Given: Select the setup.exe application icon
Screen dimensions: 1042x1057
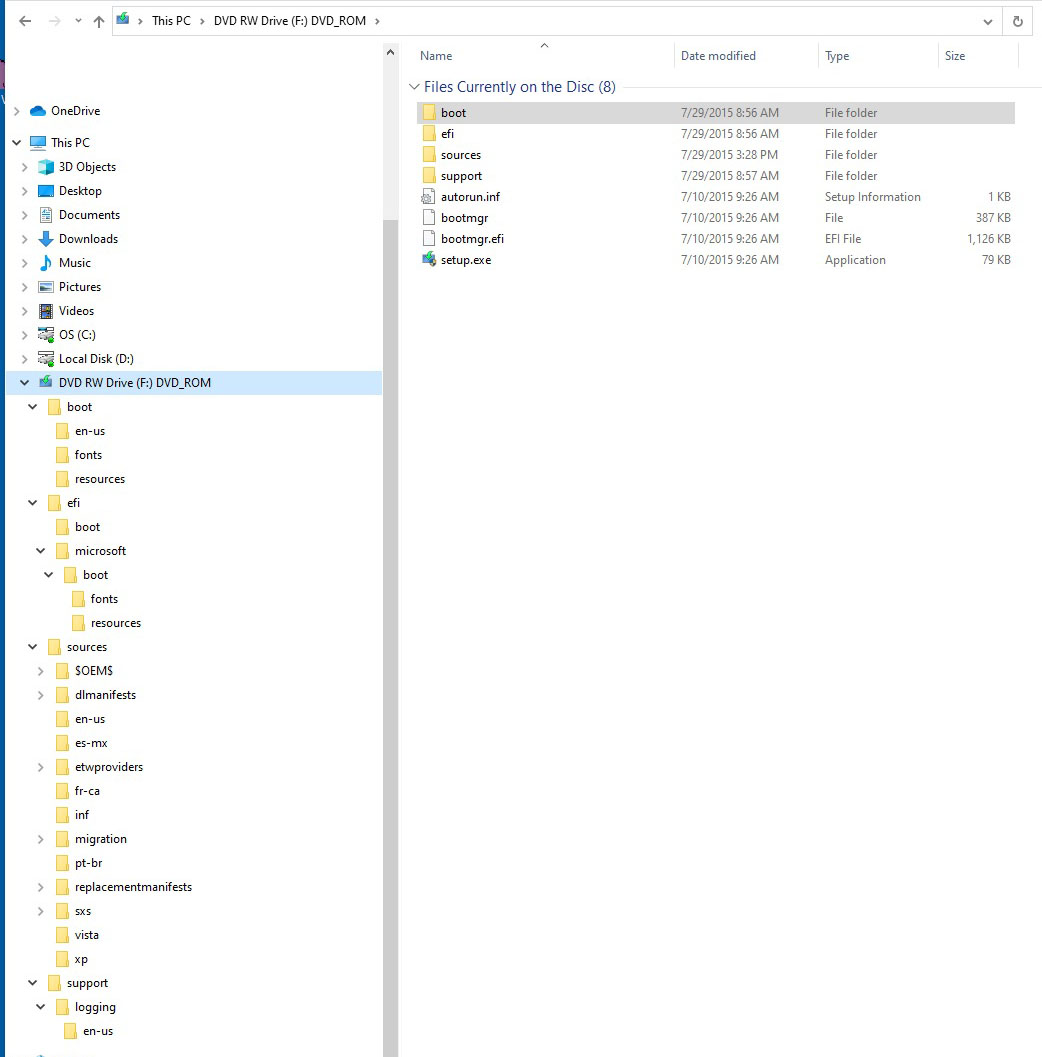Looking at the screenshot, I should [429, 260].
